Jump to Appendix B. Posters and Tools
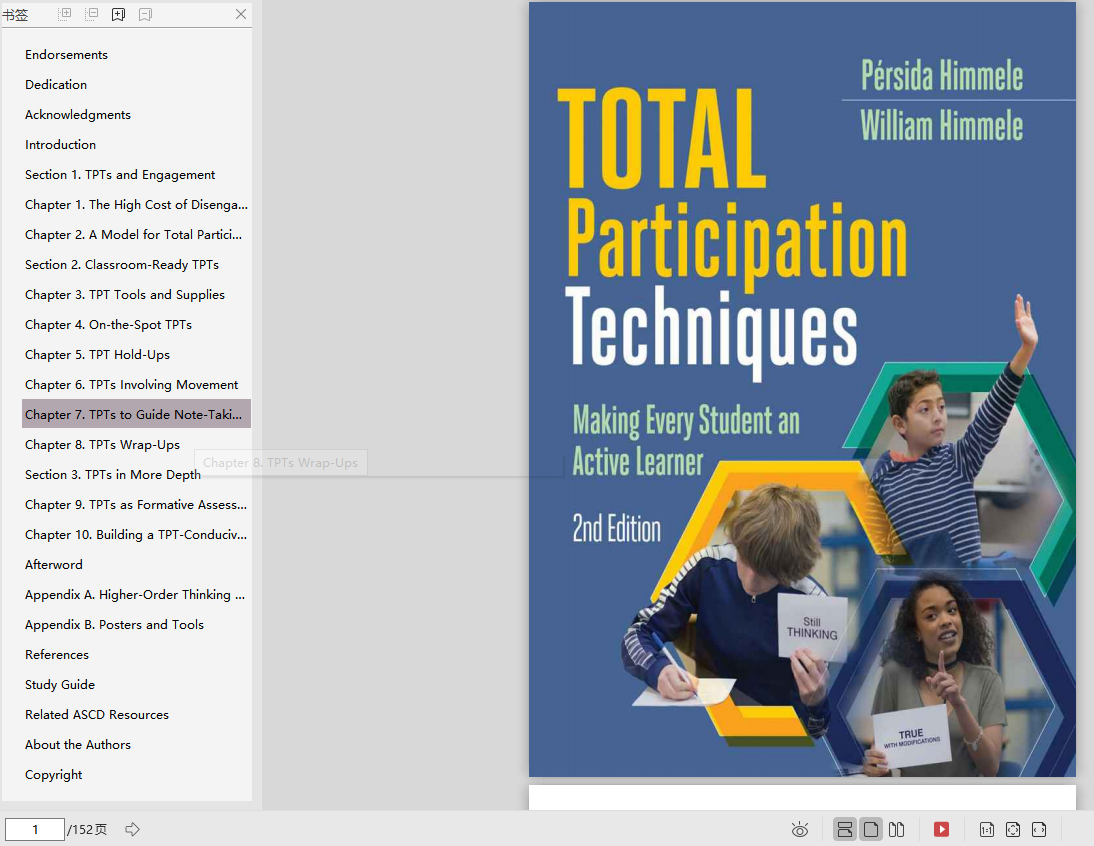Screen dimensions: 1094x846 click(114, 624)
